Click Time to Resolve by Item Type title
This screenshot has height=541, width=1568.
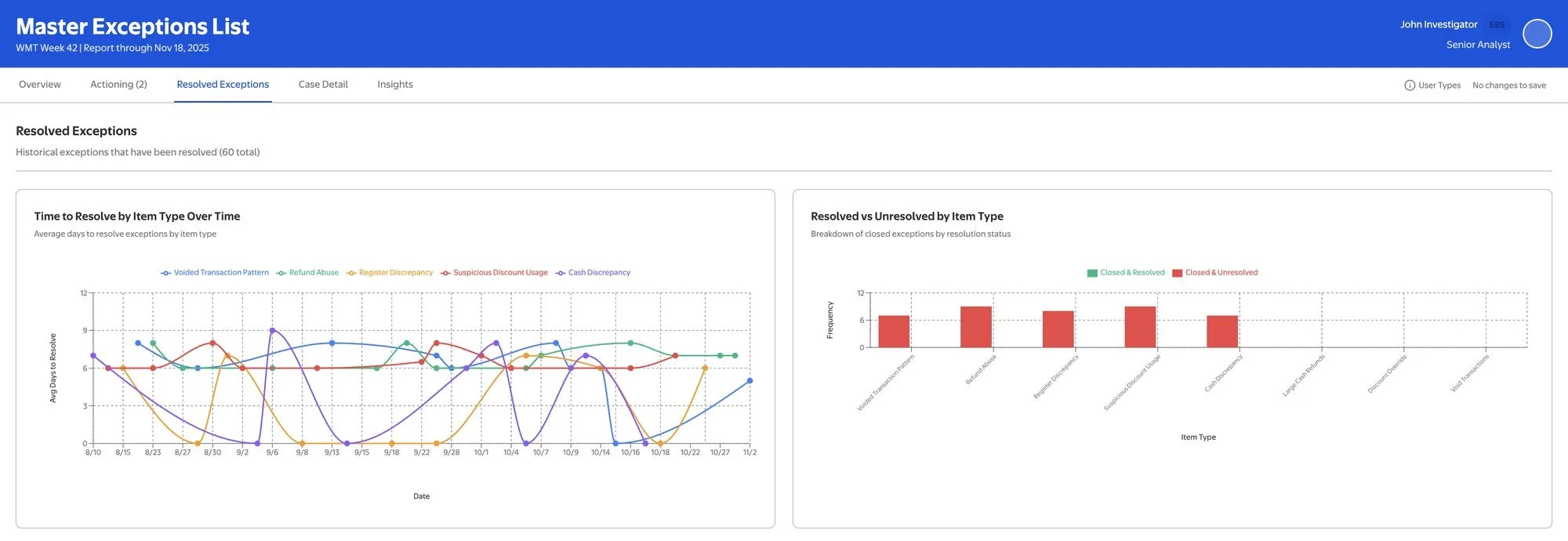click(137, 216)
